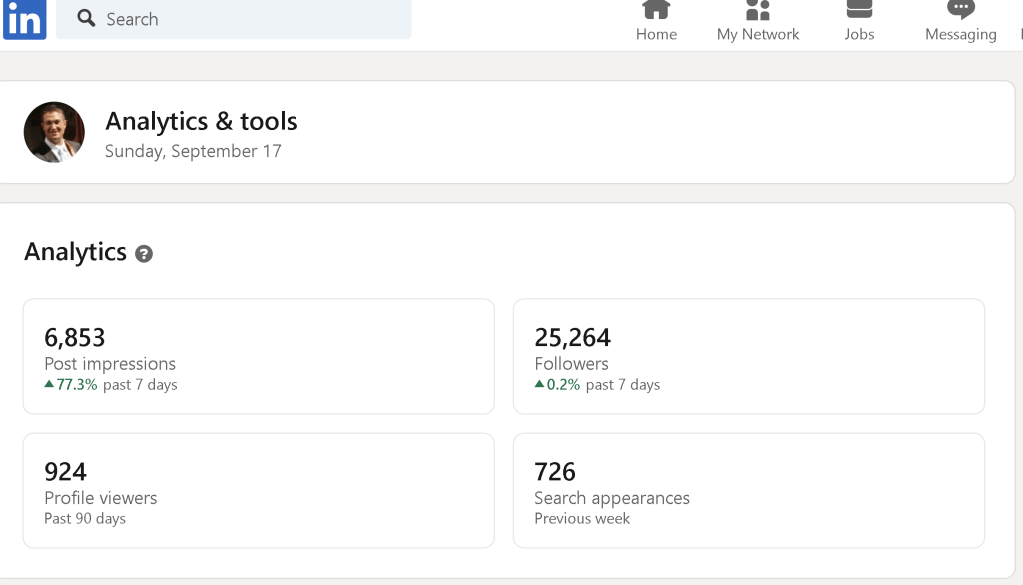Screen dimensions: 1023x585
Task: Open the Jobs navigation item
Action: click(x=859, y=22)
